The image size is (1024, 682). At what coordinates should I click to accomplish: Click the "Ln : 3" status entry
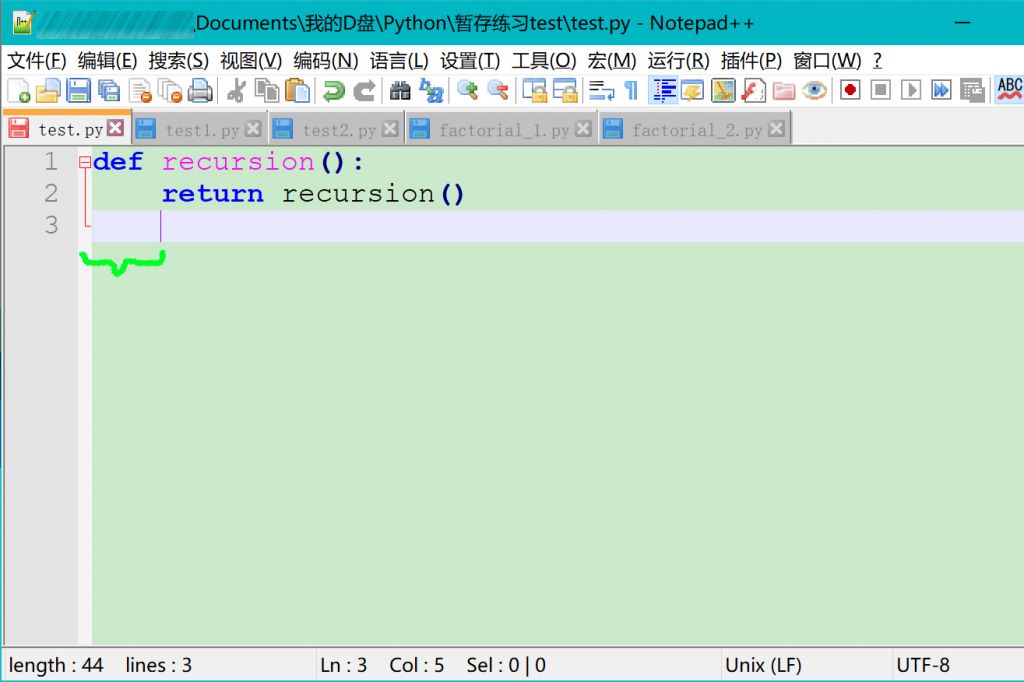coord(344,665)
